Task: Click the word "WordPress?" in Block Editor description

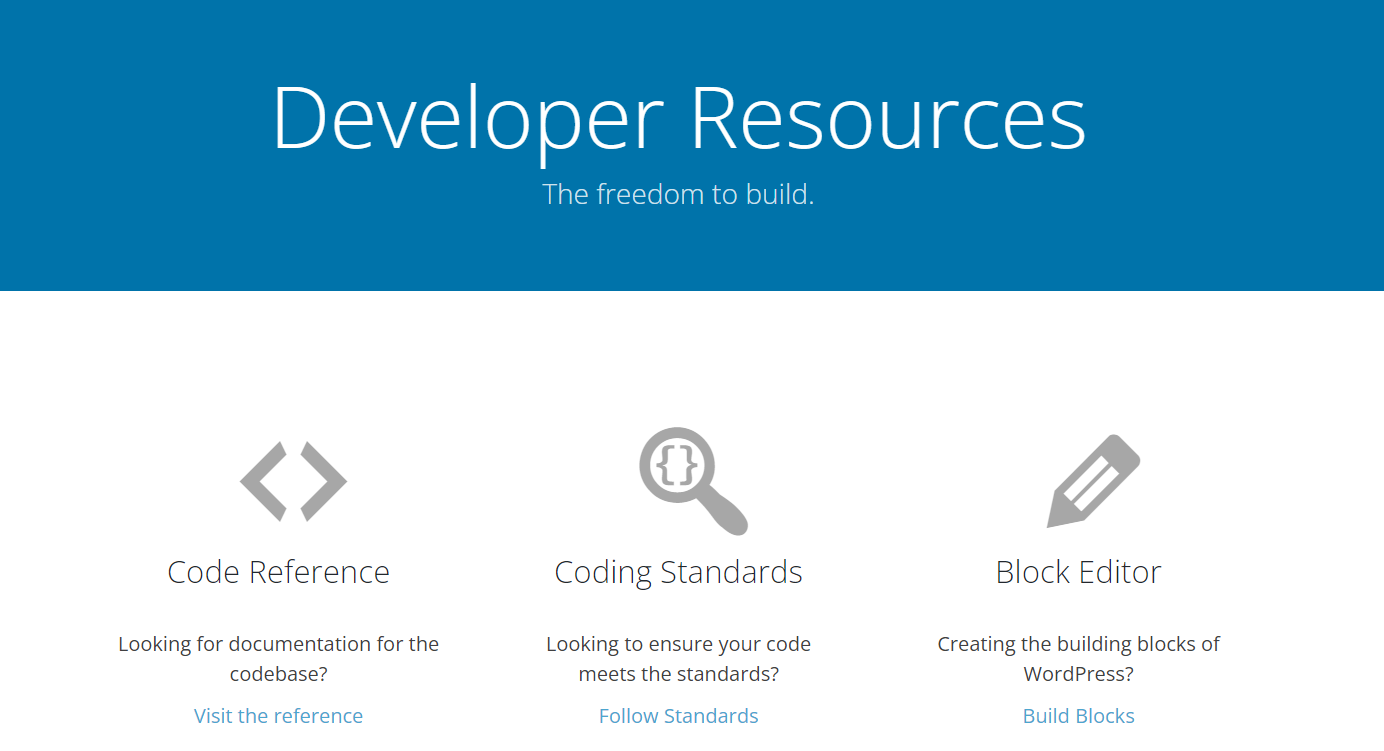Action: pos(1078,674)
